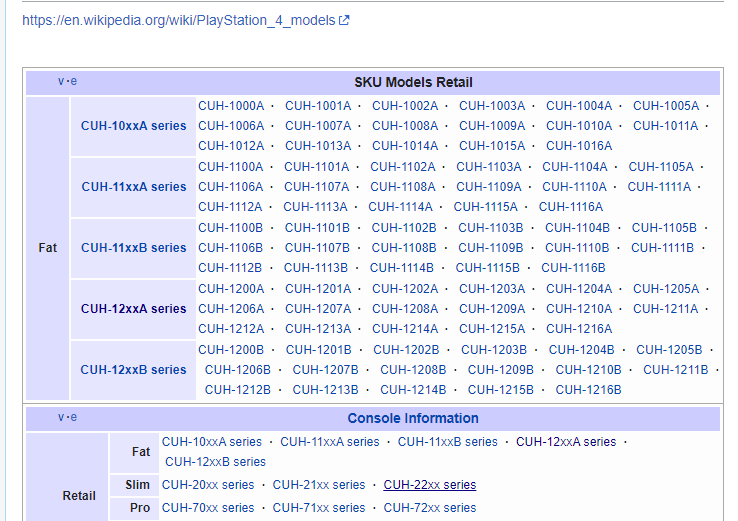Open the CUH-1005A model link

666,106
